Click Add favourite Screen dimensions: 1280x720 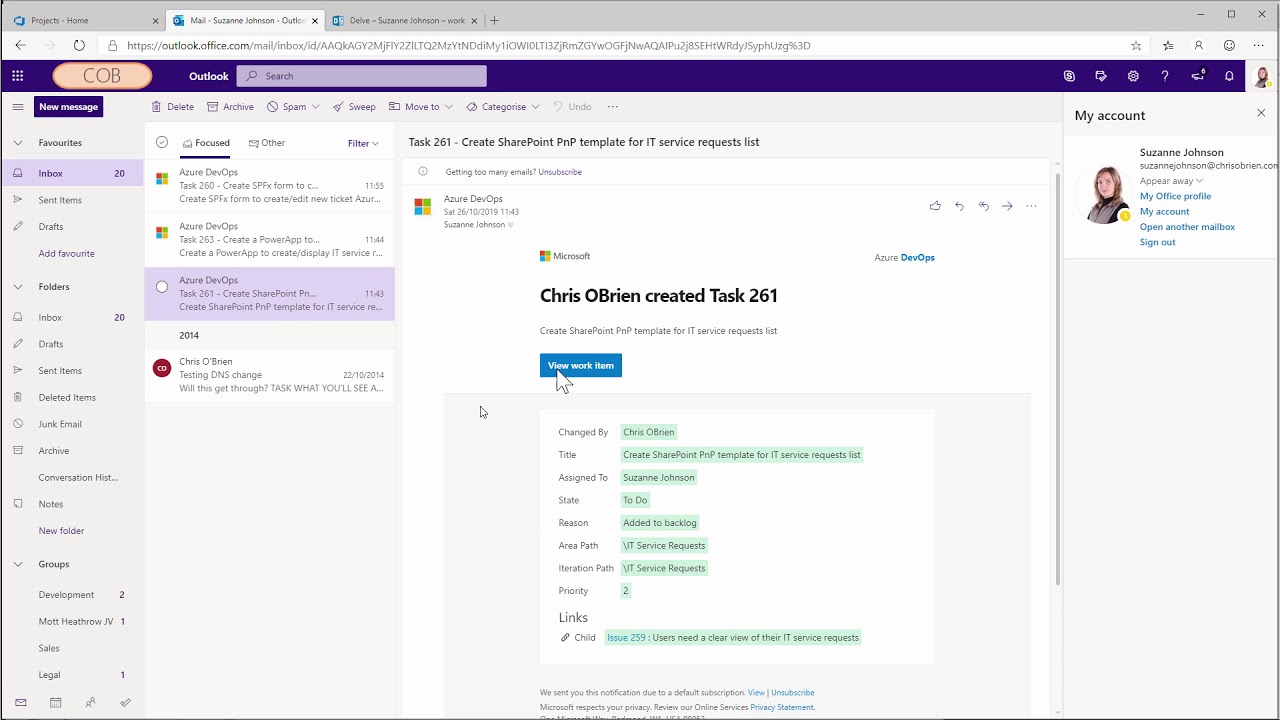[66, 254]
